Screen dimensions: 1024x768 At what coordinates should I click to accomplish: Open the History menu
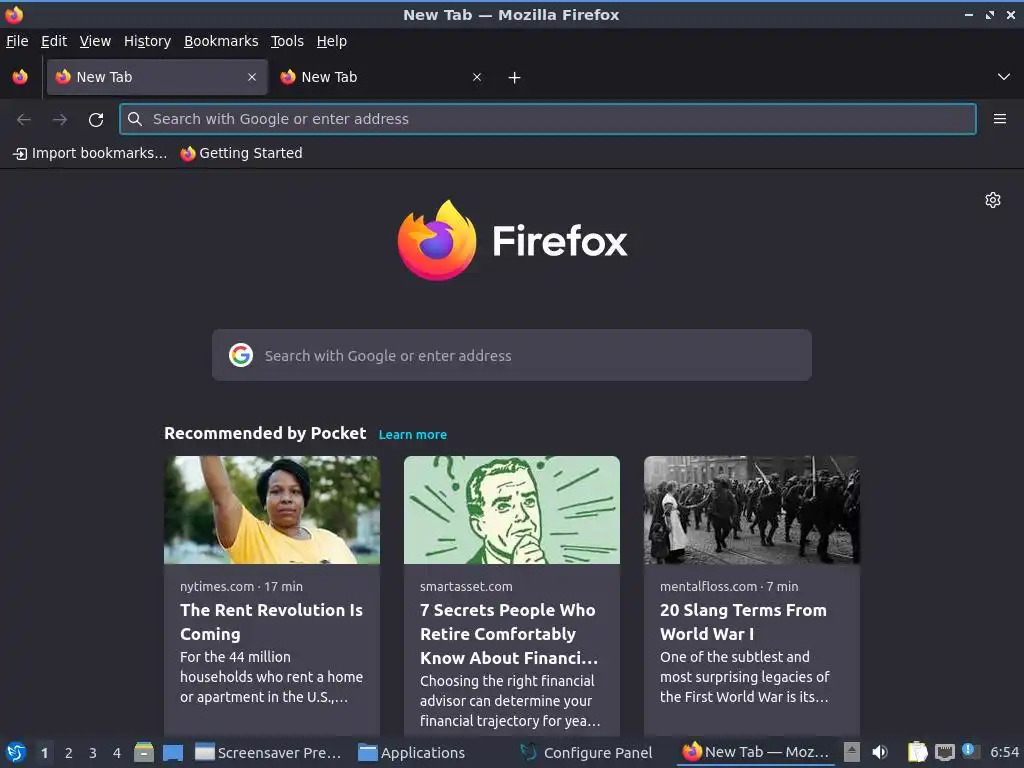coord(148,41)
